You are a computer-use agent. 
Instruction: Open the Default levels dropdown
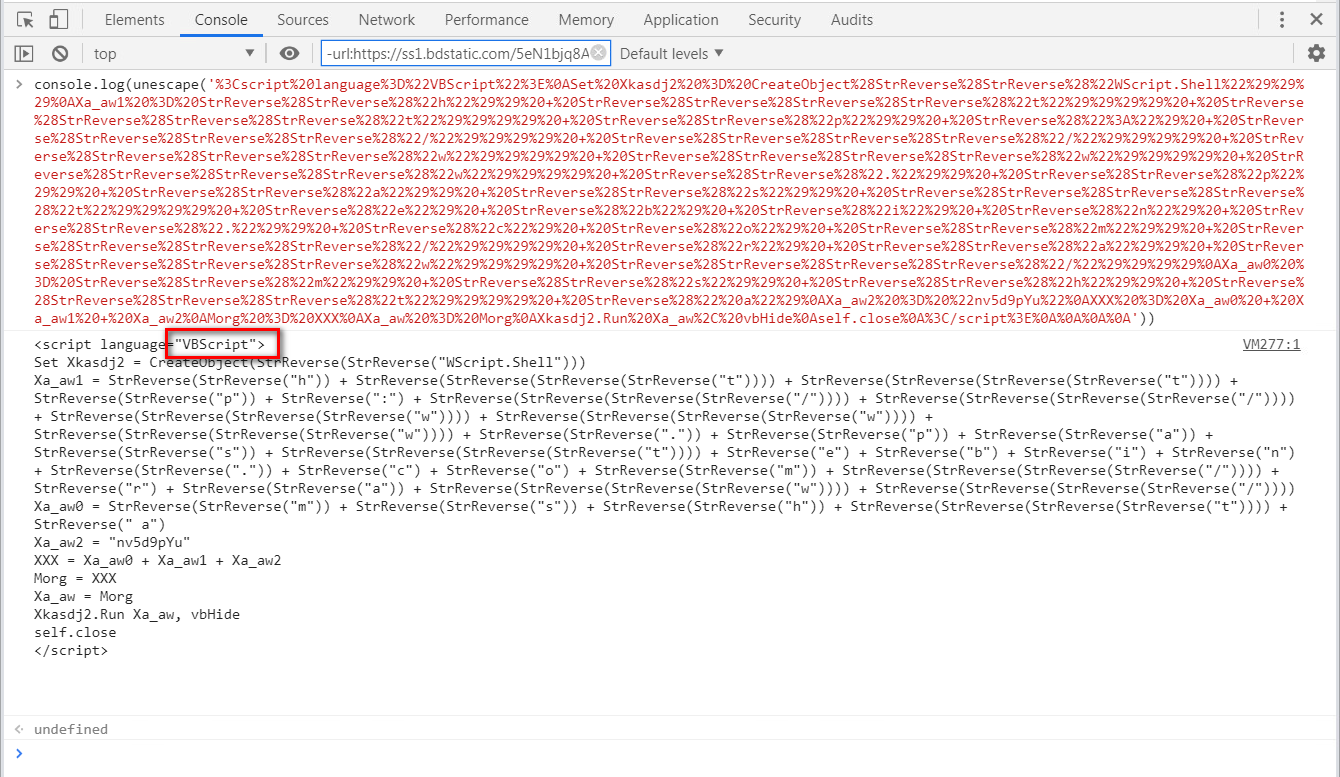671,54
